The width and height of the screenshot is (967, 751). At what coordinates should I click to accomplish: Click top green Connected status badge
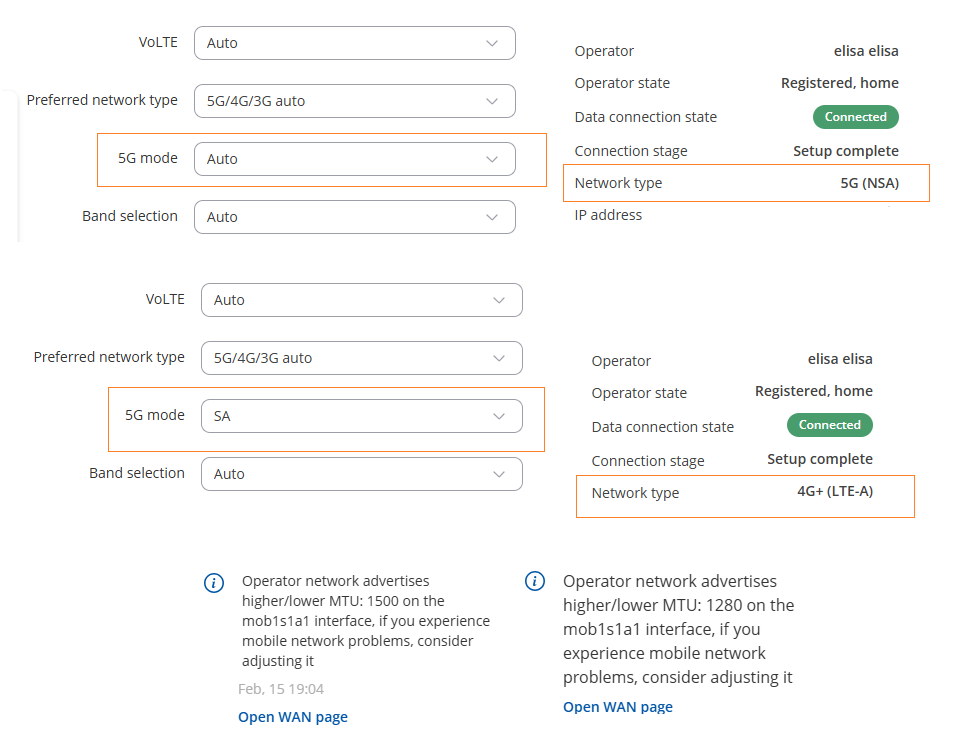855,117
